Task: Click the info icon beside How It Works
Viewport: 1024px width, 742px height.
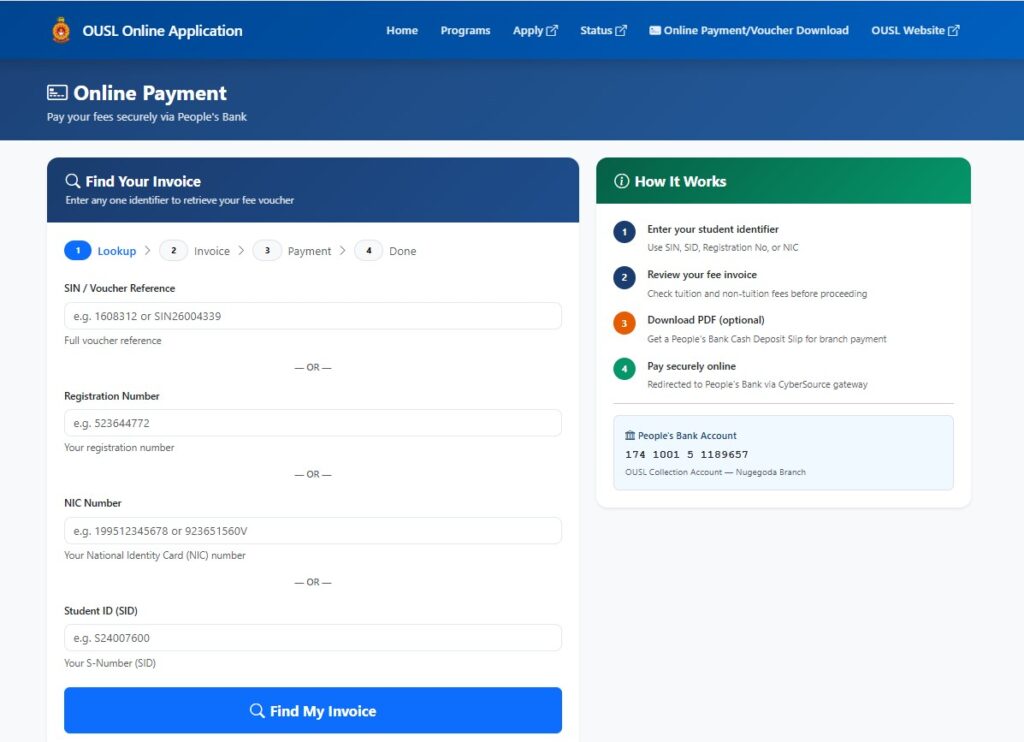Action: tap(621, 181)
